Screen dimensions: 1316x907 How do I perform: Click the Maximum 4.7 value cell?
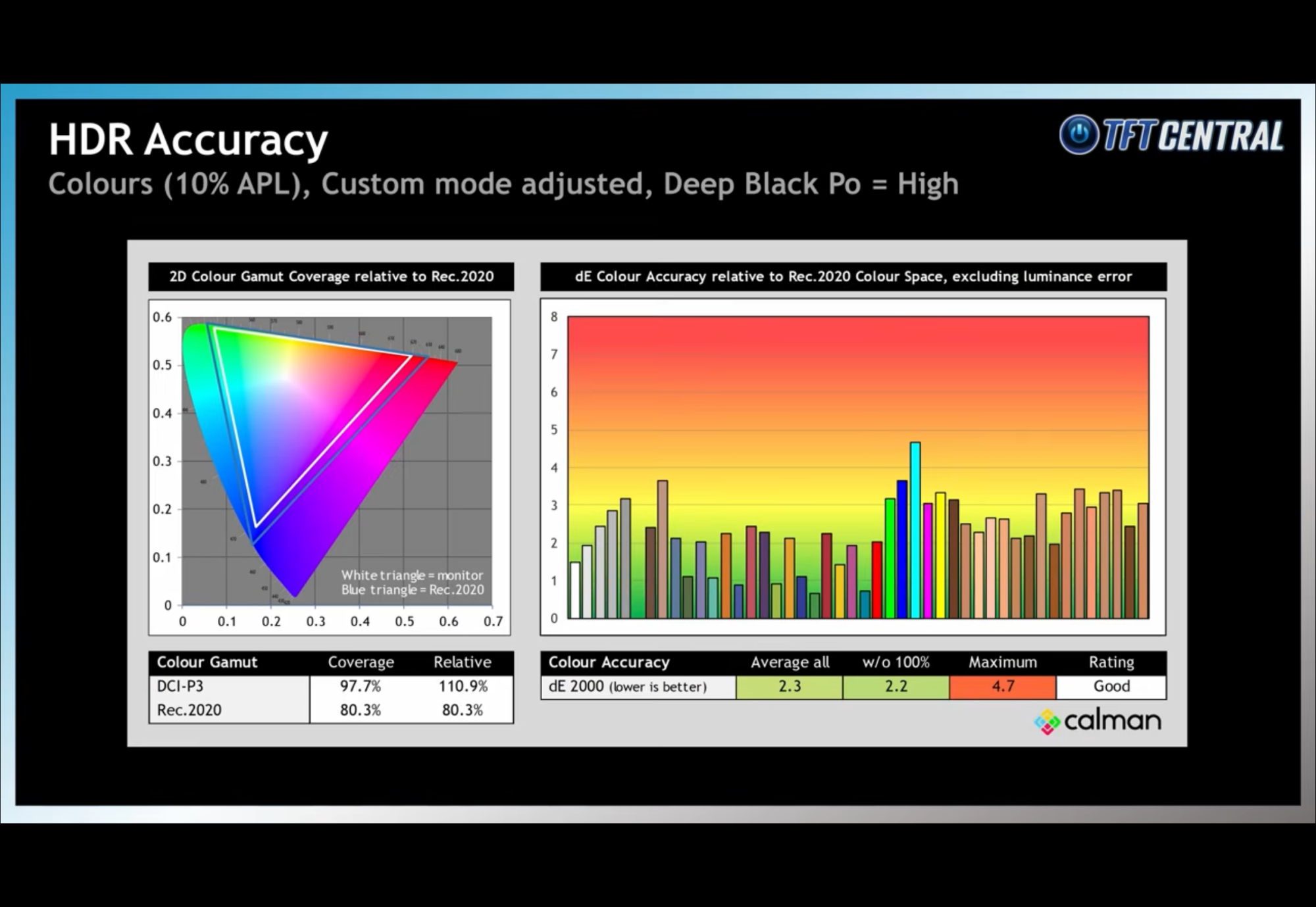tap(1002, 687)
